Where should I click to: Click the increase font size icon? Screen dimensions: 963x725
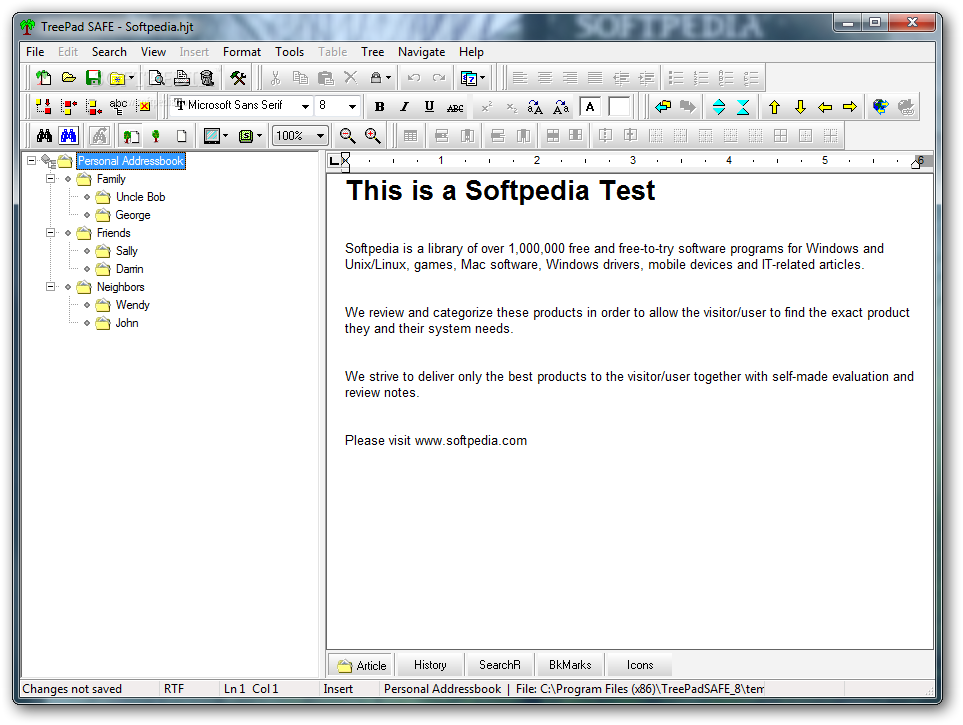[x=535, y=108]
